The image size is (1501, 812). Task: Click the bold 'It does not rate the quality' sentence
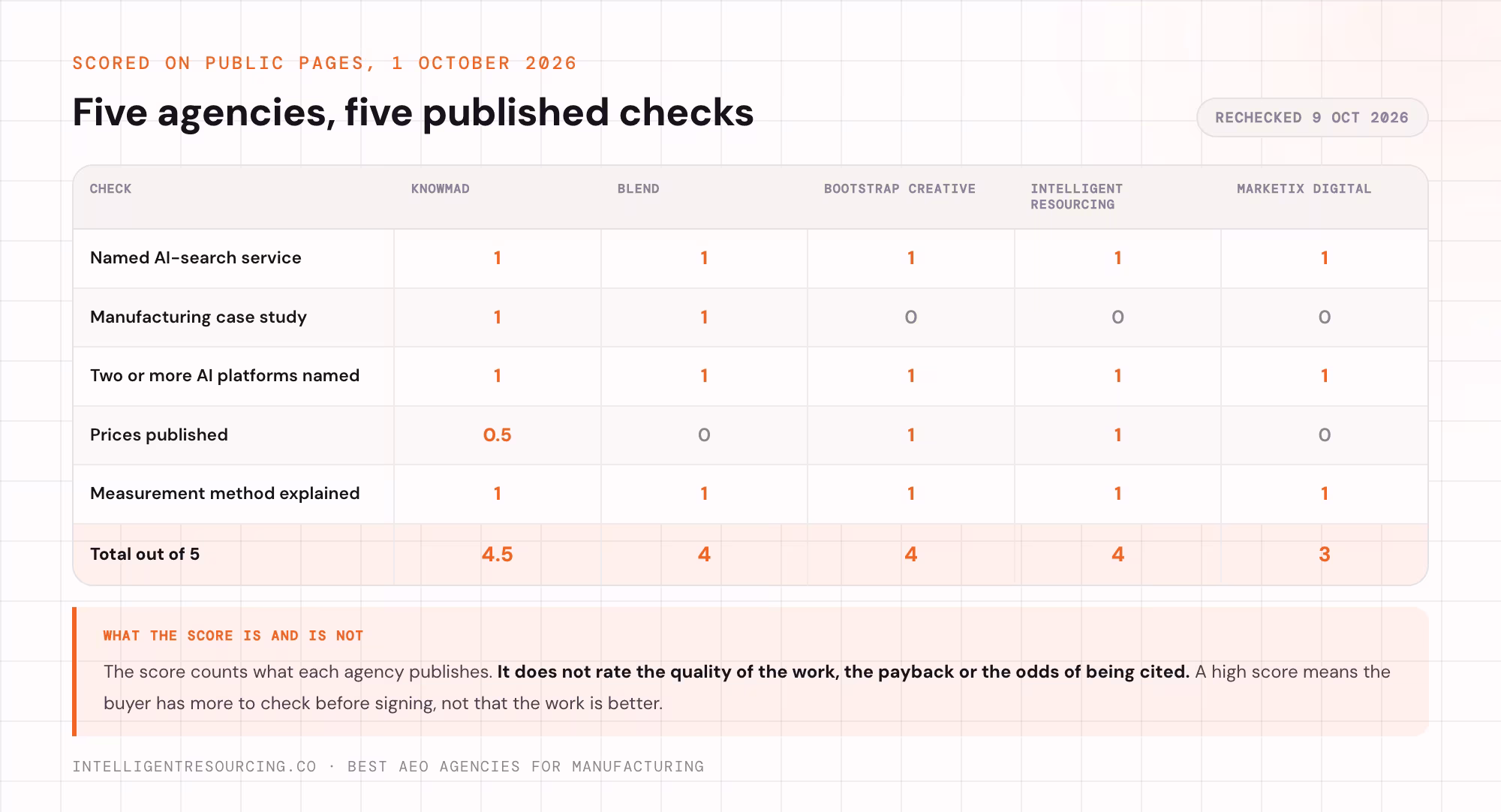[x=844, y=672]
